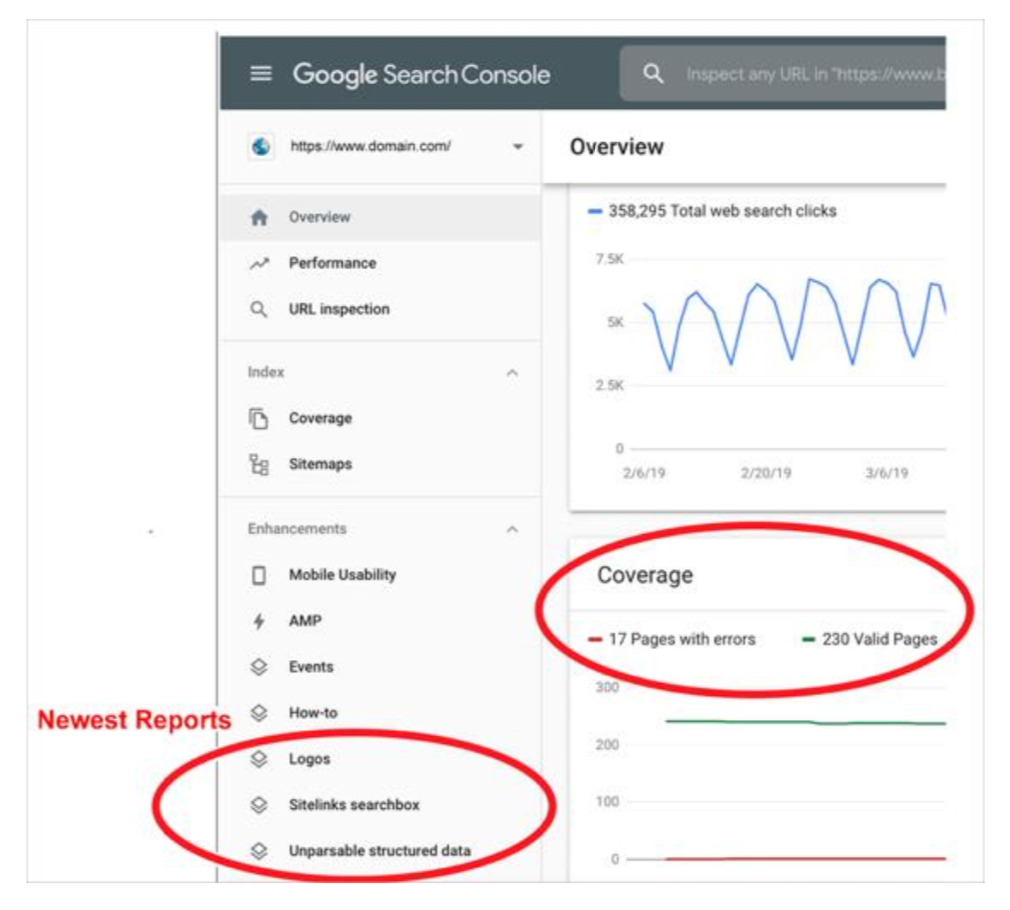This screenshot has height=910, width=1010.
Task: Click the Sitelinks searchbox layers icon
Action: 259,805
